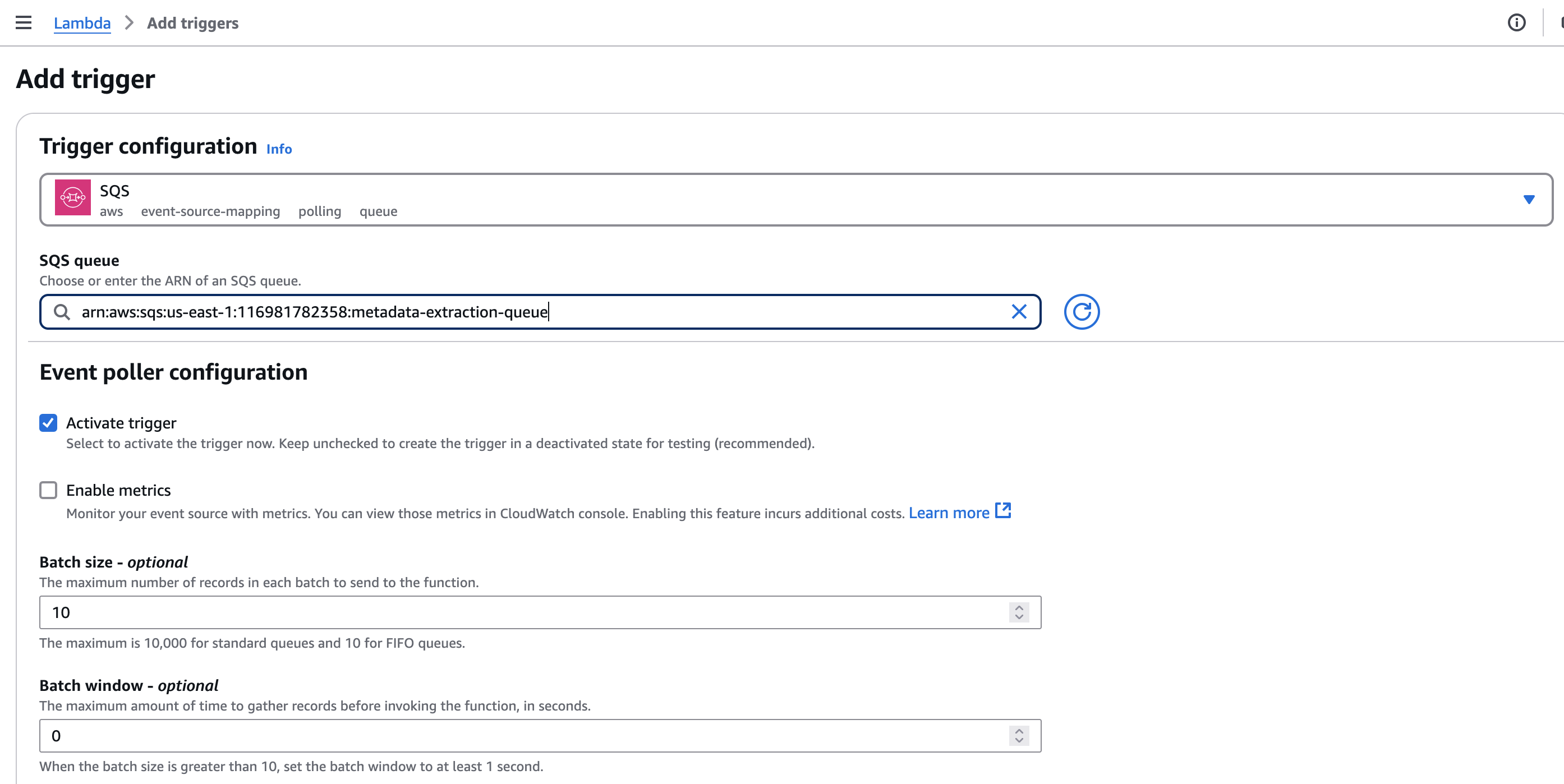Focus the Batch size input field
This screenshot has width=1564, height=784.
[x=540, y=612]
